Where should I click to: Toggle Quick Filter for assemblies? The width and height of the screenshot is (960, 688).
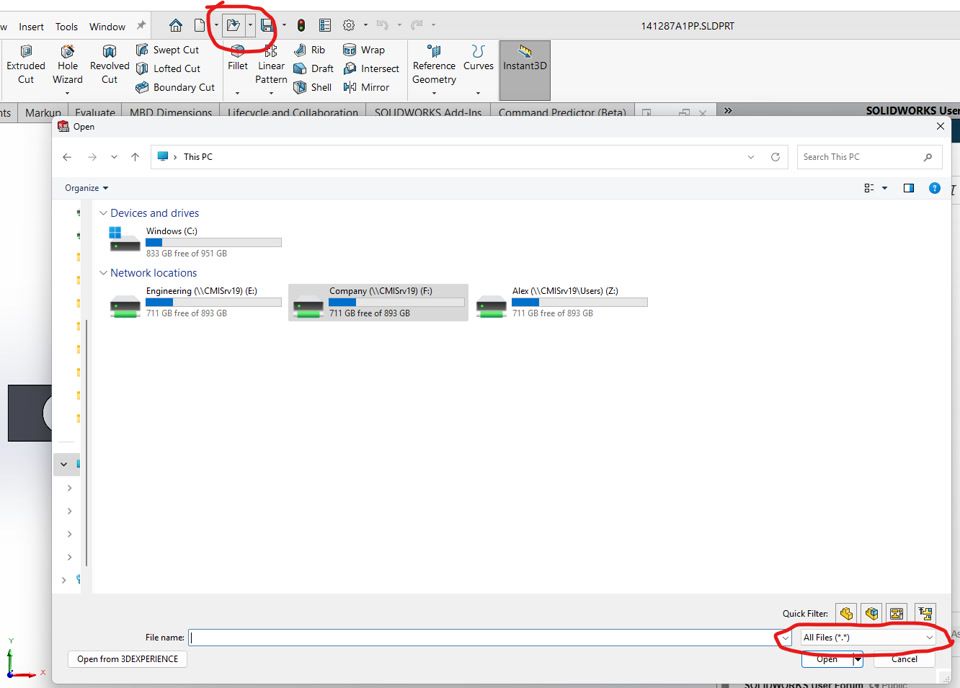tap(872, 613)
